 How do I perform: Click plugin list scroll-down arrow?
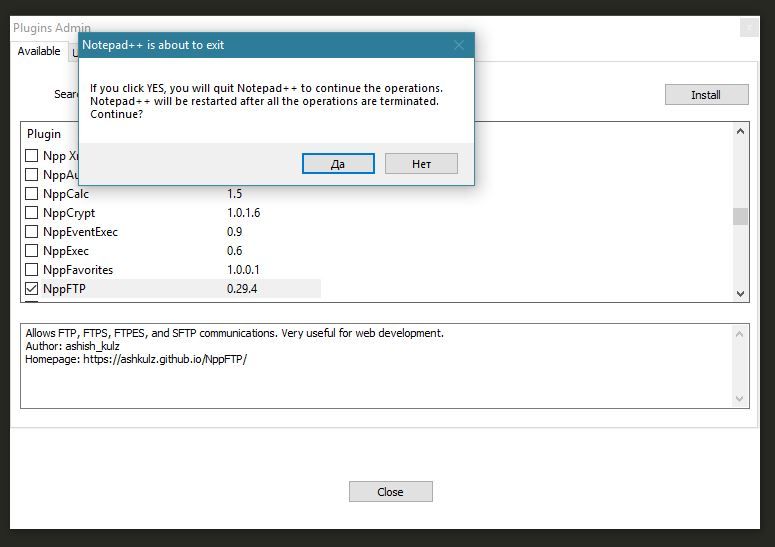click(x=740, y=294)
